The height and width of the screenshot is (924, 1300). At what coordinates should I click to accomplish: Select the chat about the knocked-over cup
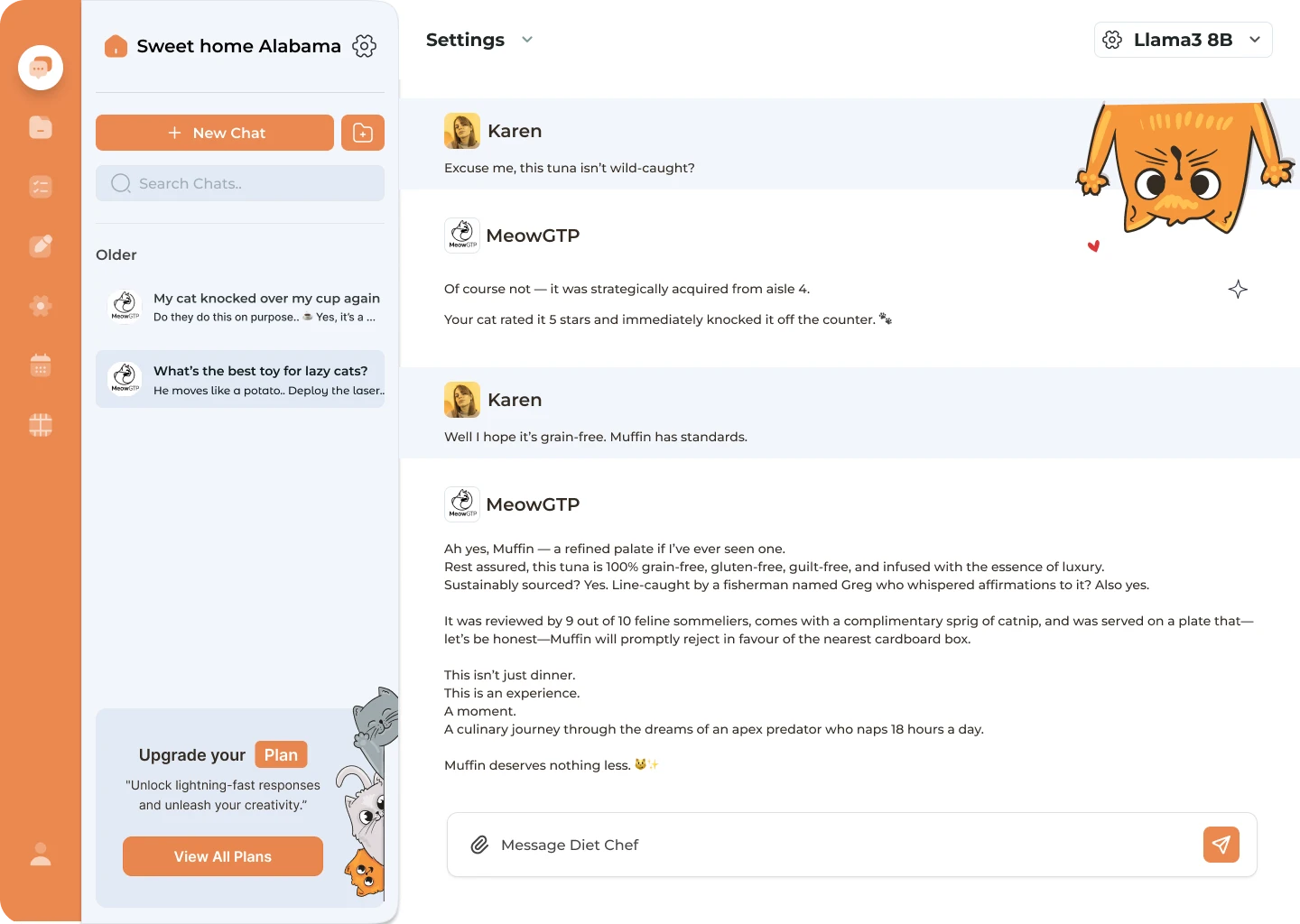(240, 307)
